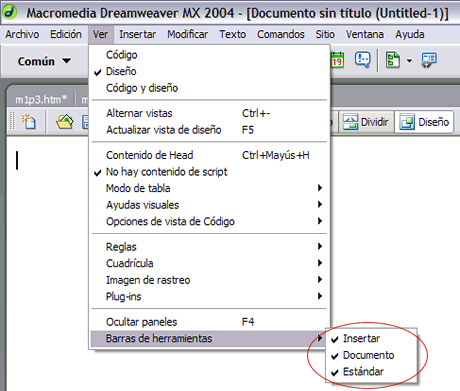Screen dimensions: 460x391
Task: Click the comment speech bubble icon
Action: point(363,60)
